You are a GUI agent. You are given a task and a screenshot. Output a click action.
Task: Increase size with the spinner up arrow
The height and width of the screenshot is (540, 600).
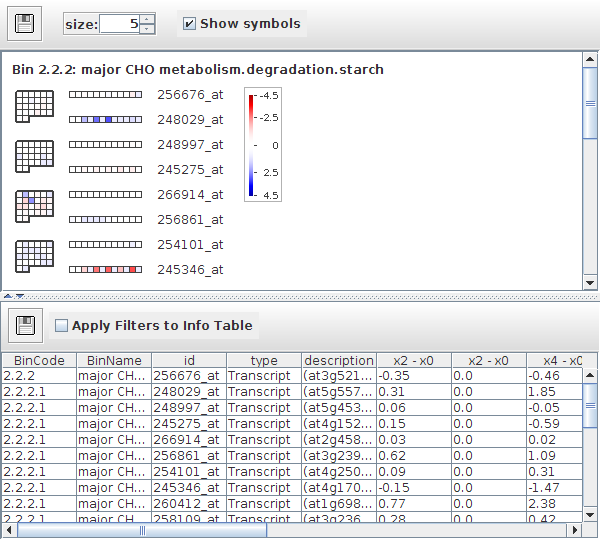click(x=147, y=18)
